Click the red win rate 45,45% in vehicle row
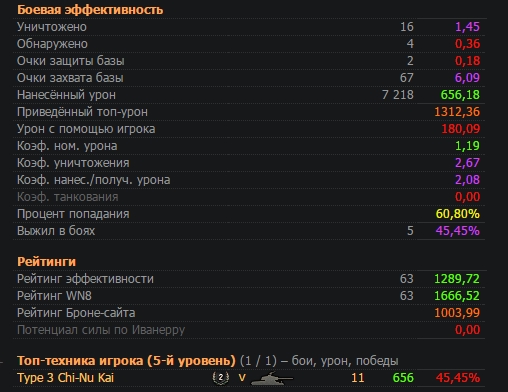 click(458, 378)
